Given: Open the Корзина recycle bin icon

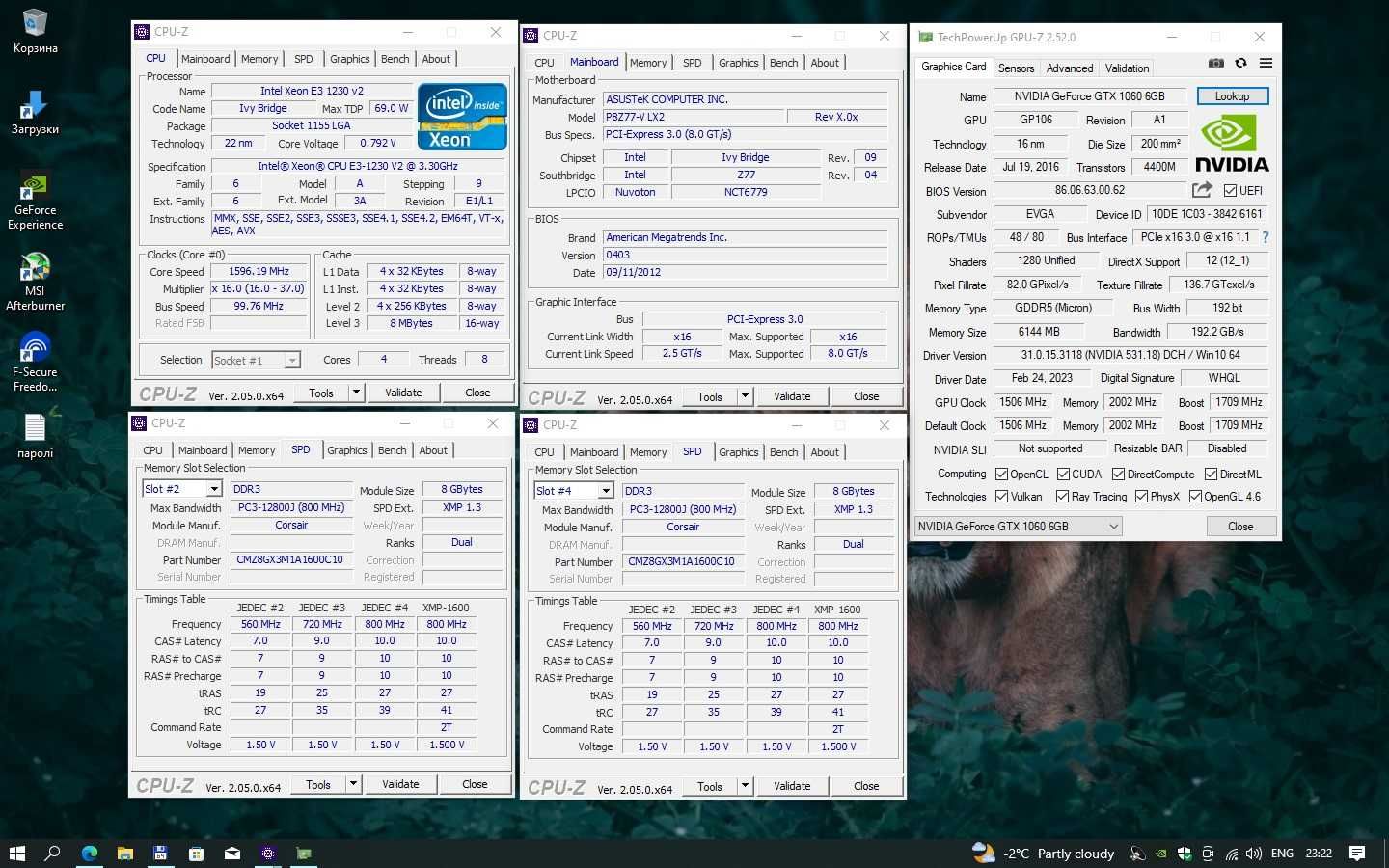Looking at the screenshot, I should pyautogui.click(x=35, y=32).
